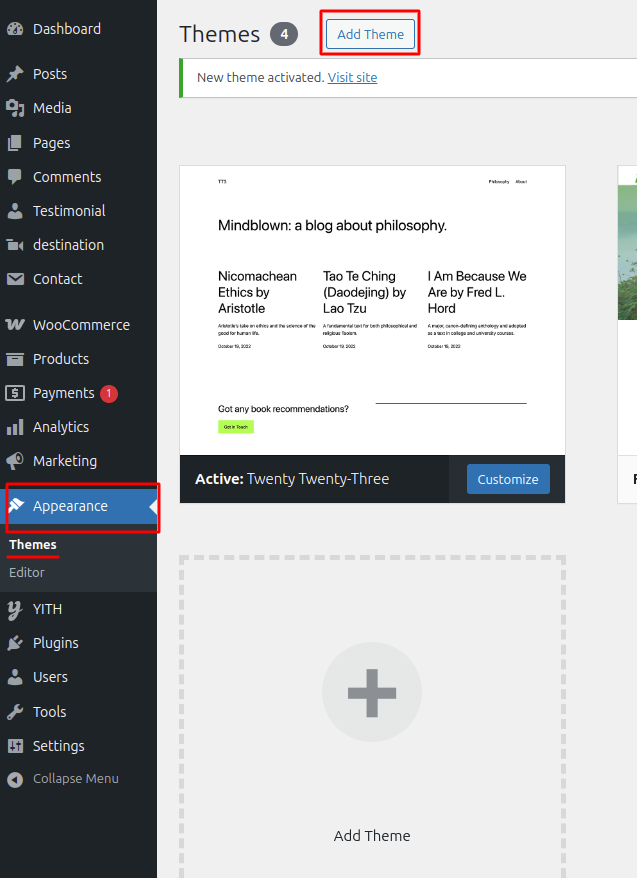Viewport: 637px width, 878px height.
Task: Open the Appearance menu section
Action: [70, 506]
